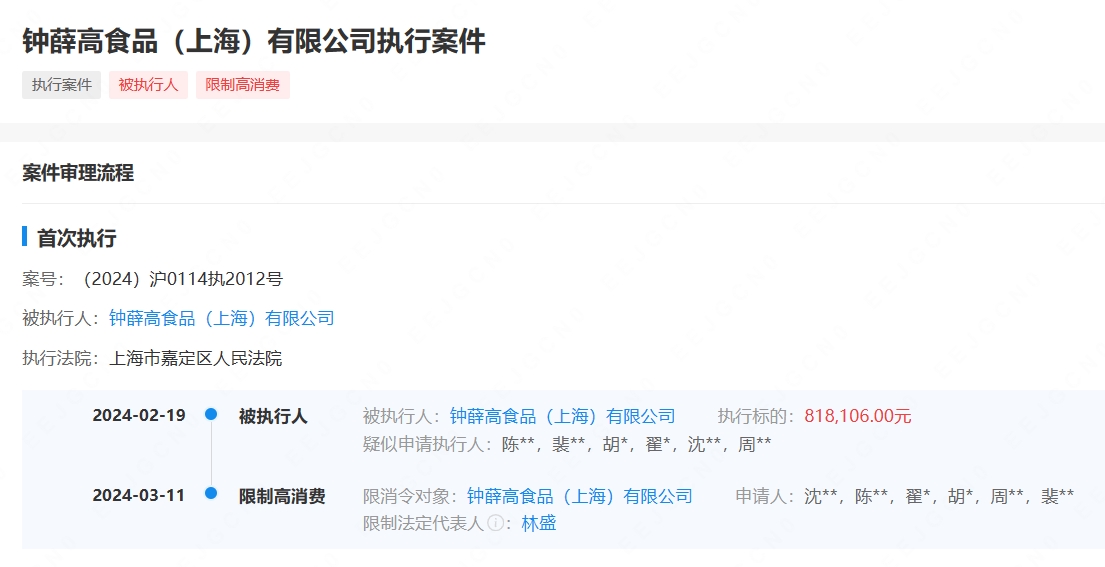The image size is (1105, 567).
Task: Open the 被执行人 company link under 首次执行
Action: click(x=222, y=318)
